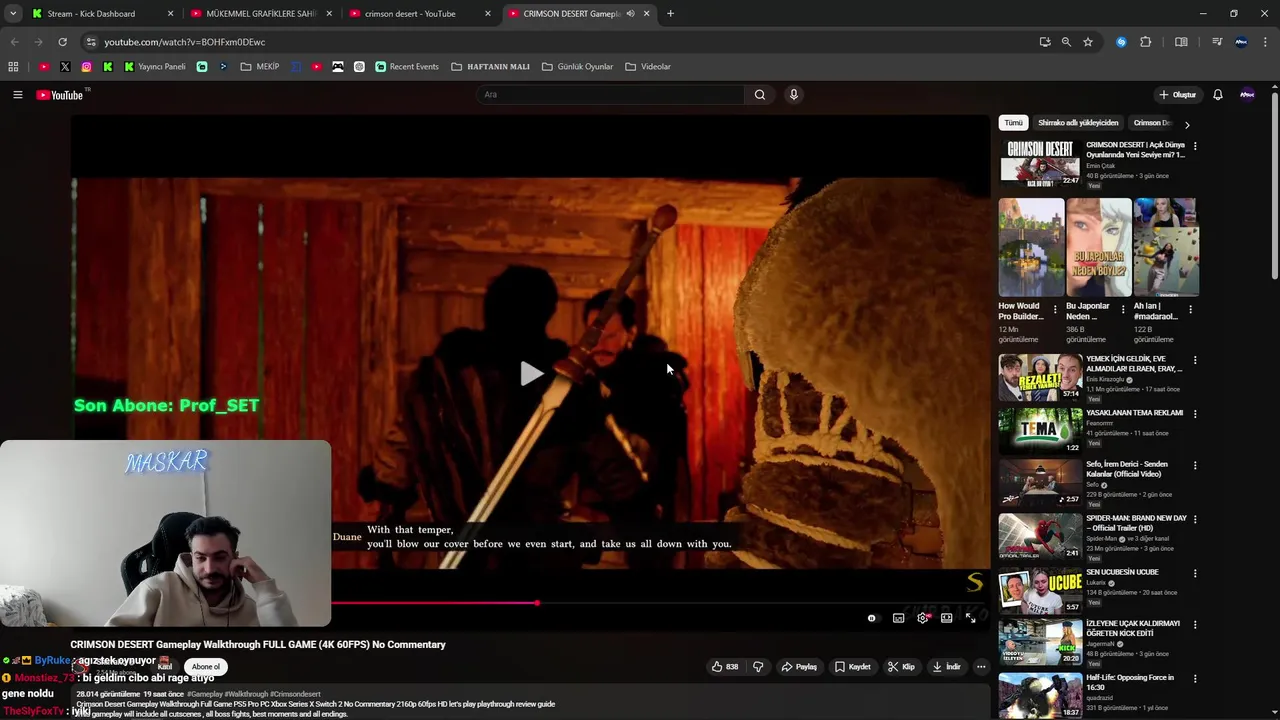Start voice search with the microphone icon
Image resolution: width=1280 pixels, height=720 pixels.
pos(794,95)
